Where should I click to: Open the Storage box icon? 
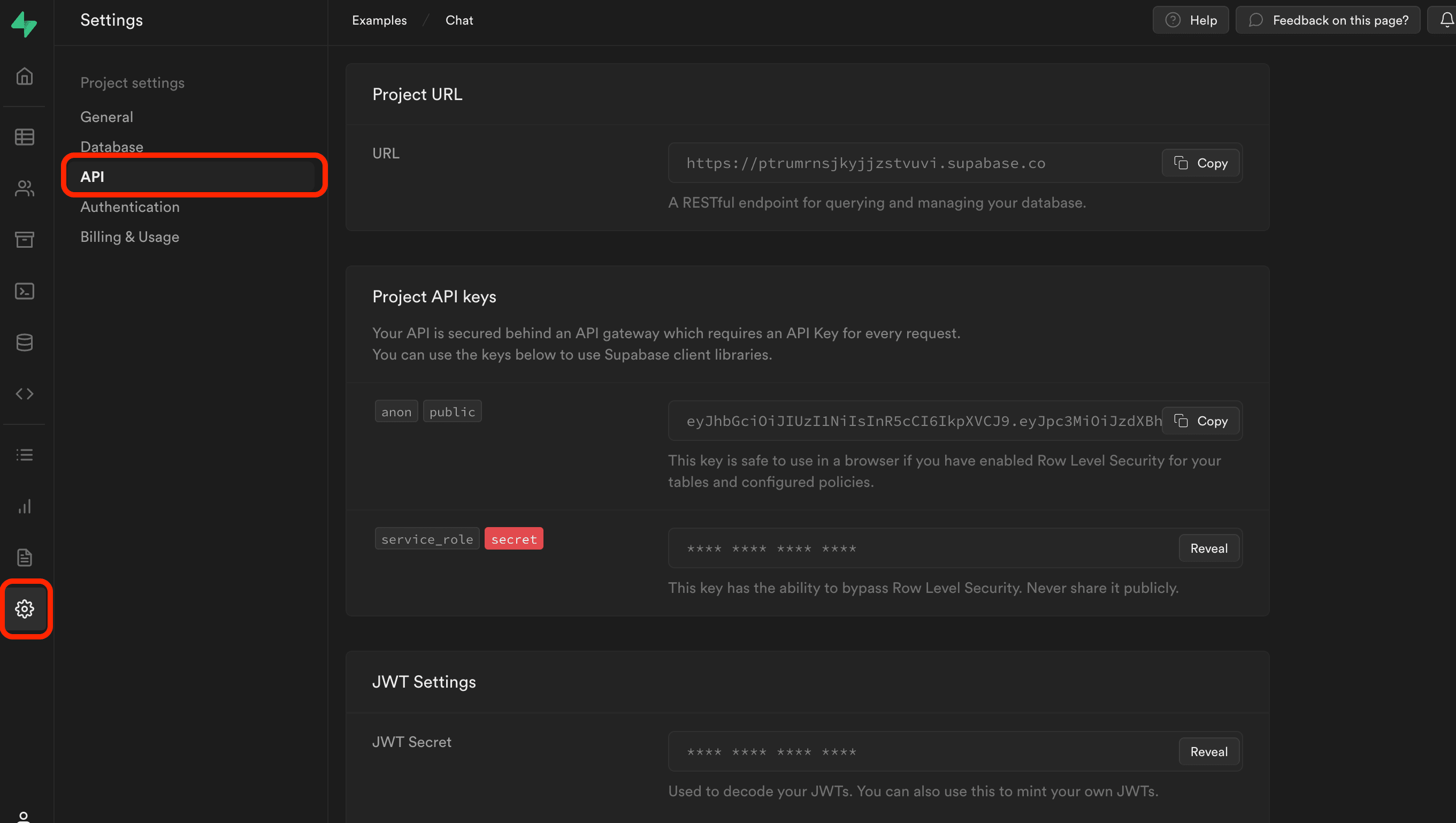coord(24,239)
